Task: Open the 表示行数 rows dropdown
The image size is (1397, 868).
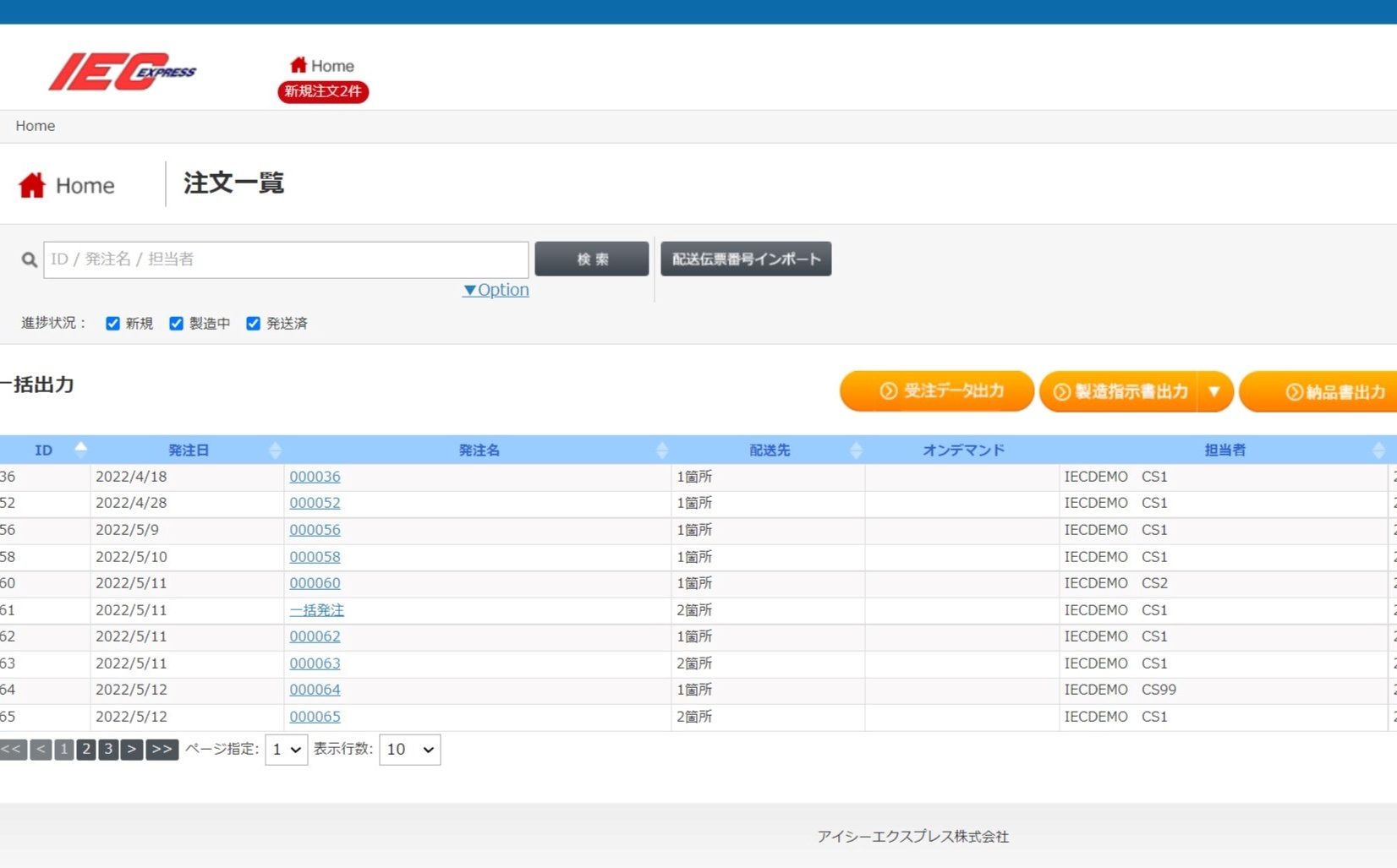Action: pos(410,750)
